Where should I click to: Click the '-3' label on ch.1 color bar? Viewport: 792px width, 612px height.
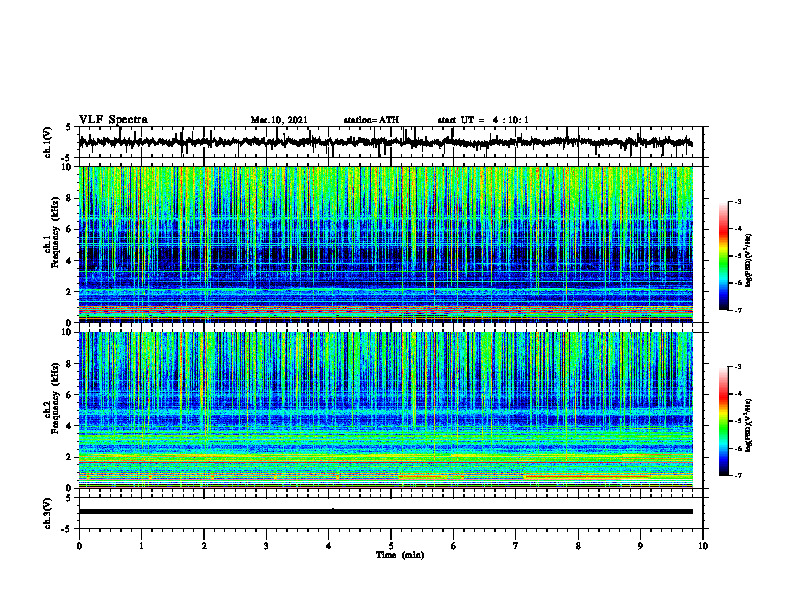737,202
